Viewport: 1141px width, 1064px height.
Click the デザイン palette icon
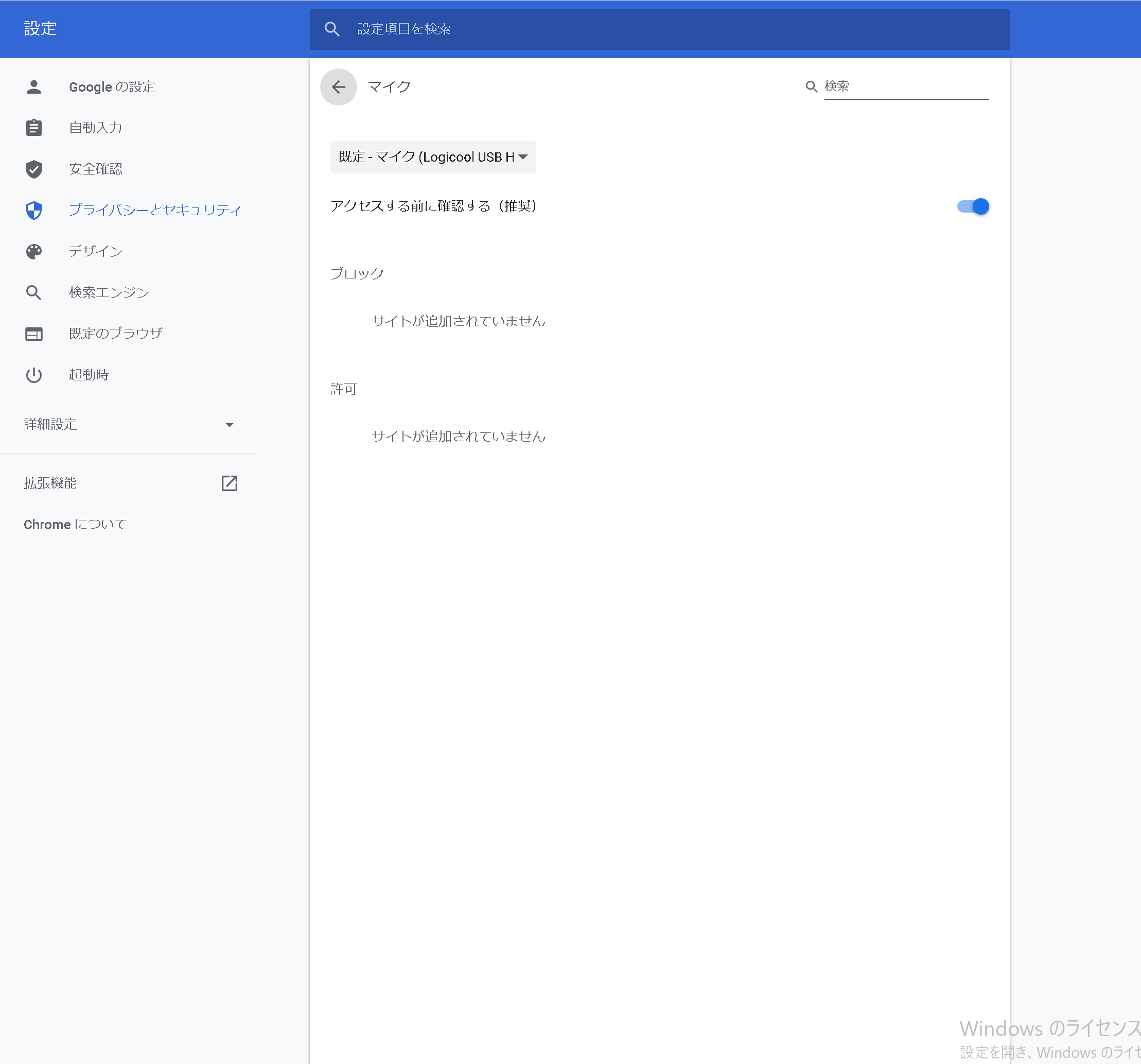point(34,252)
